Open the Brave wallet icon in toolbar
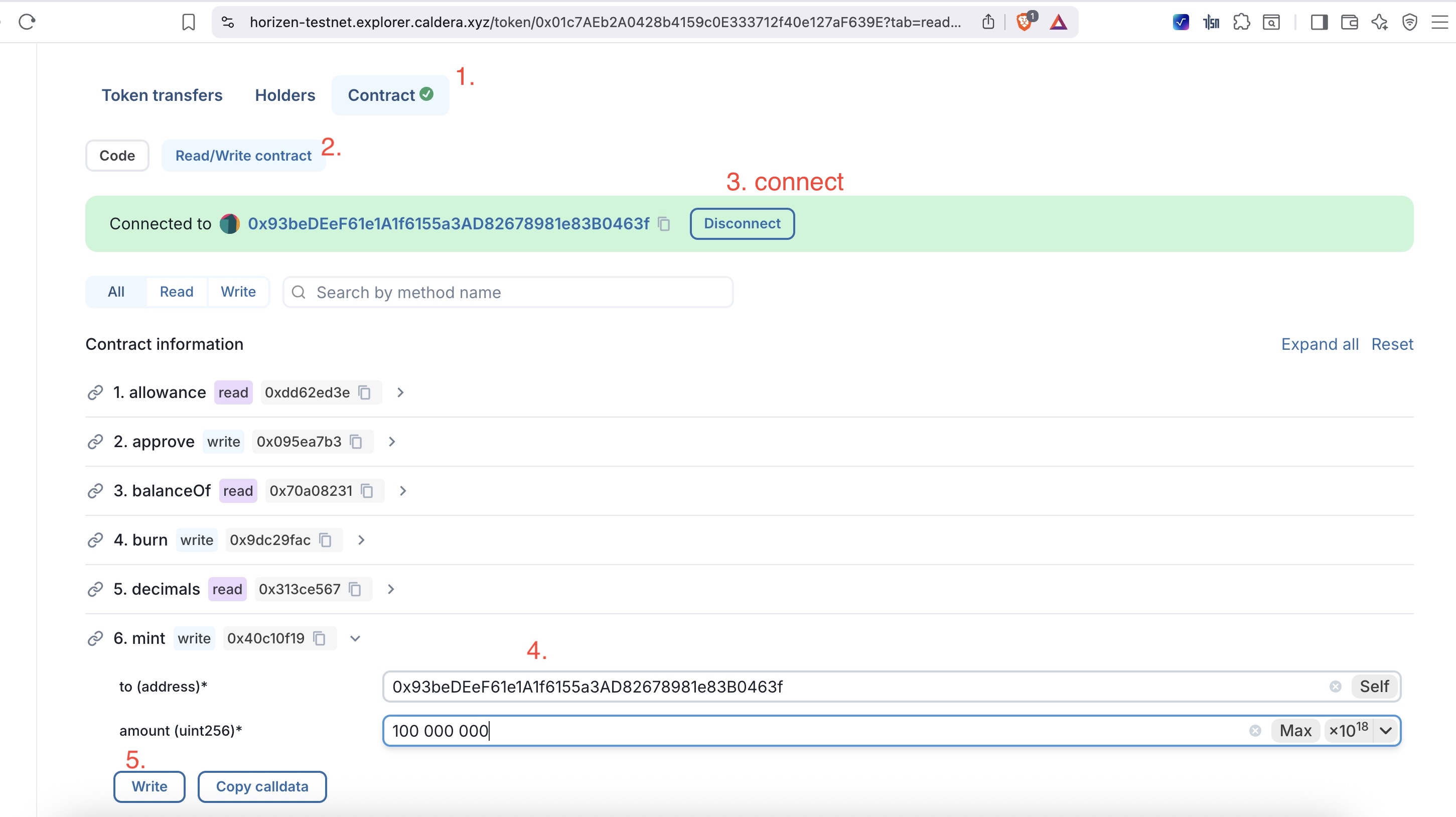 (1350, 22)
